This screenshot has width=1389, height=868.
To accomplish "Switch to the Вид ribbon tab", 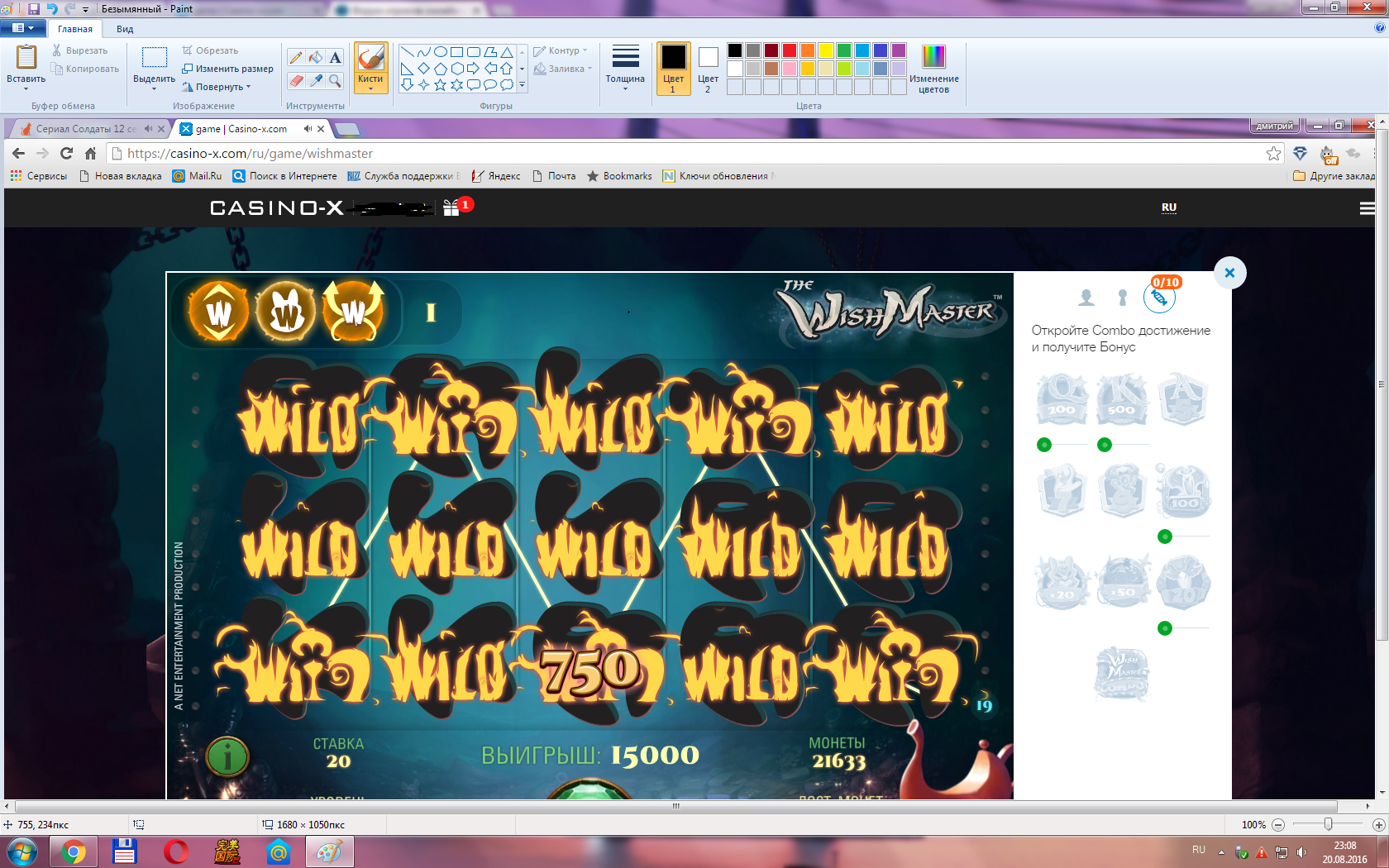I will [x=125, y=29].
